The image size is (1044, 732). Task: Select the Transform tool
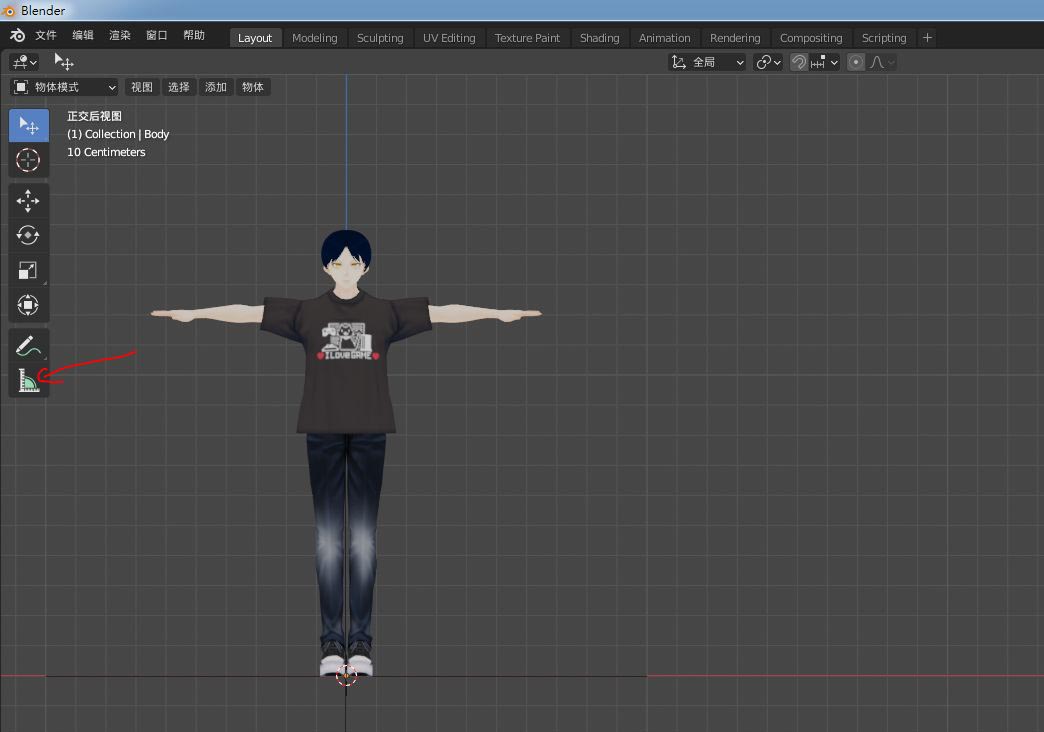28,305
